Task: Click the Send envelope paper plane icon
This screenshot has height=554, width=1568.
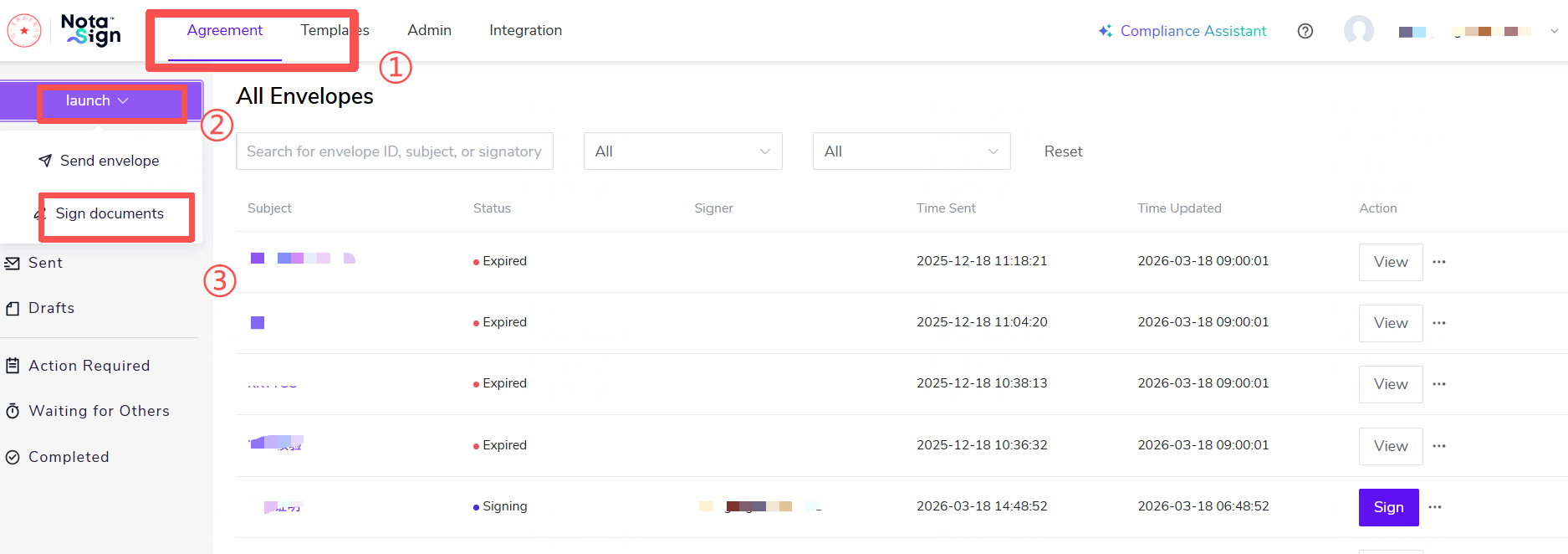Action: pyautogui.click(x=45, y=161)
